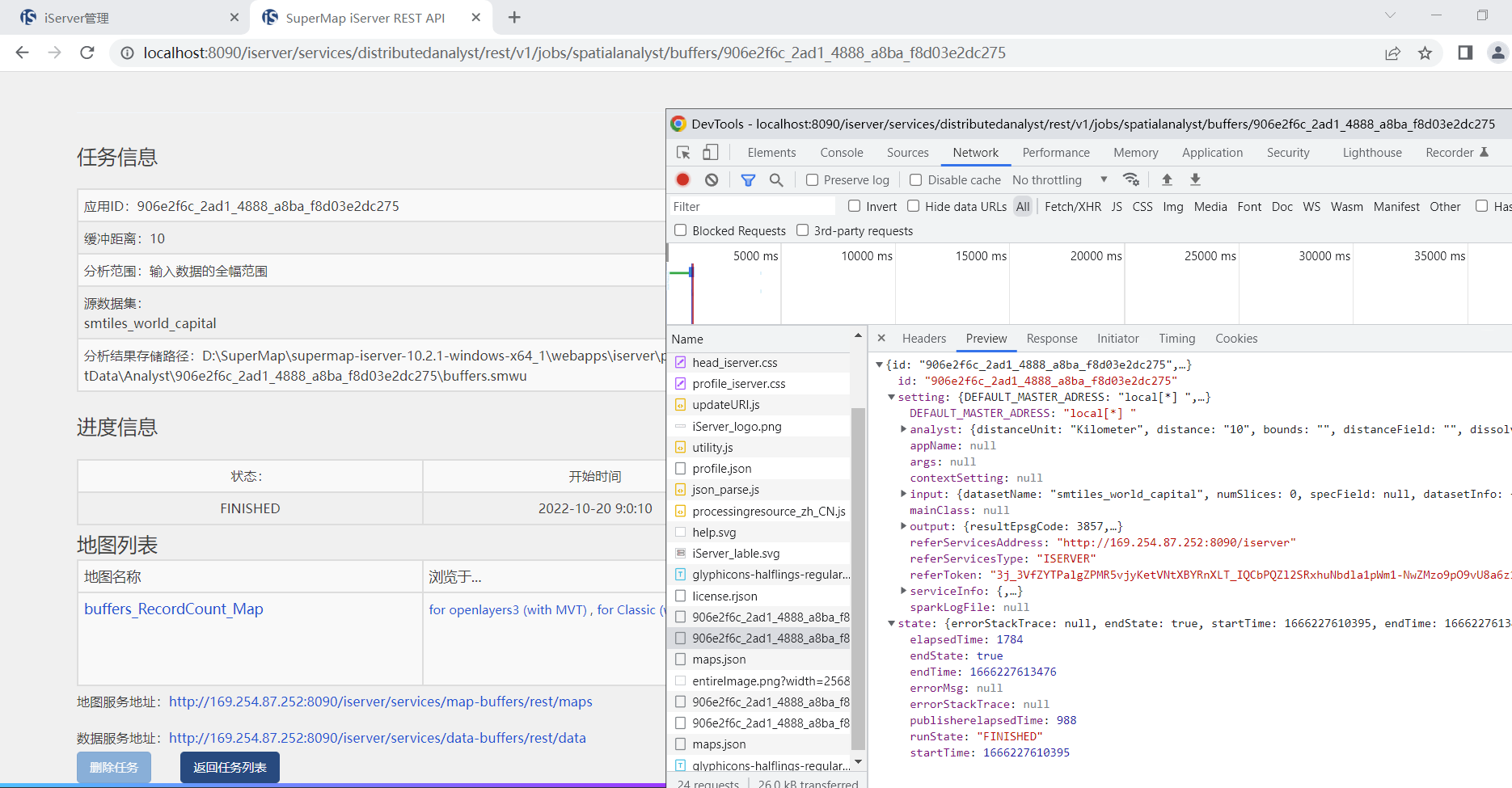Reload the page with refresh icon
Screen dimensions: 1512x788
coord(87,53)
